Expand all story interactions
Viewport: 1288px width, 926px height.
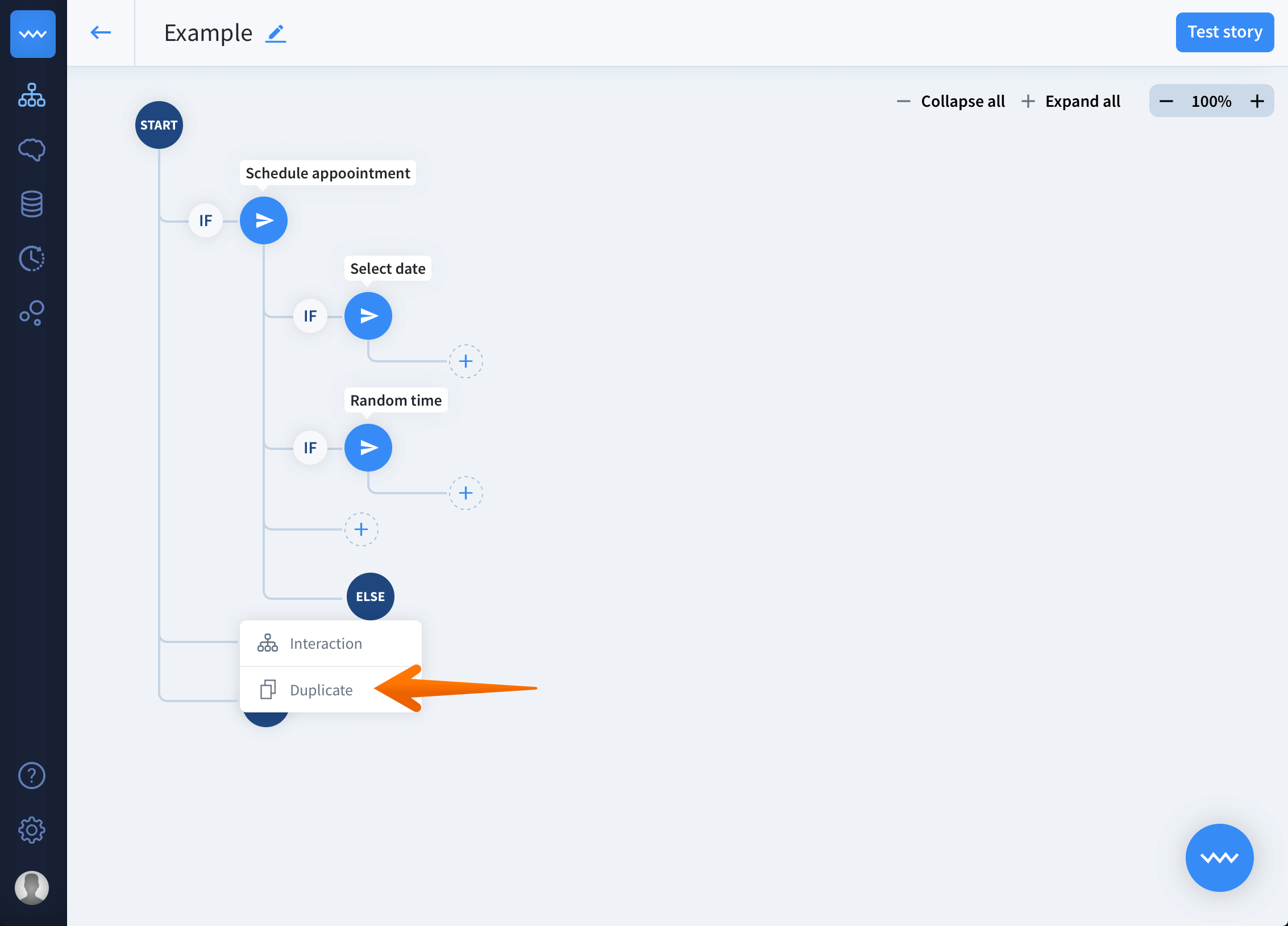click(x=1071, y=101)
